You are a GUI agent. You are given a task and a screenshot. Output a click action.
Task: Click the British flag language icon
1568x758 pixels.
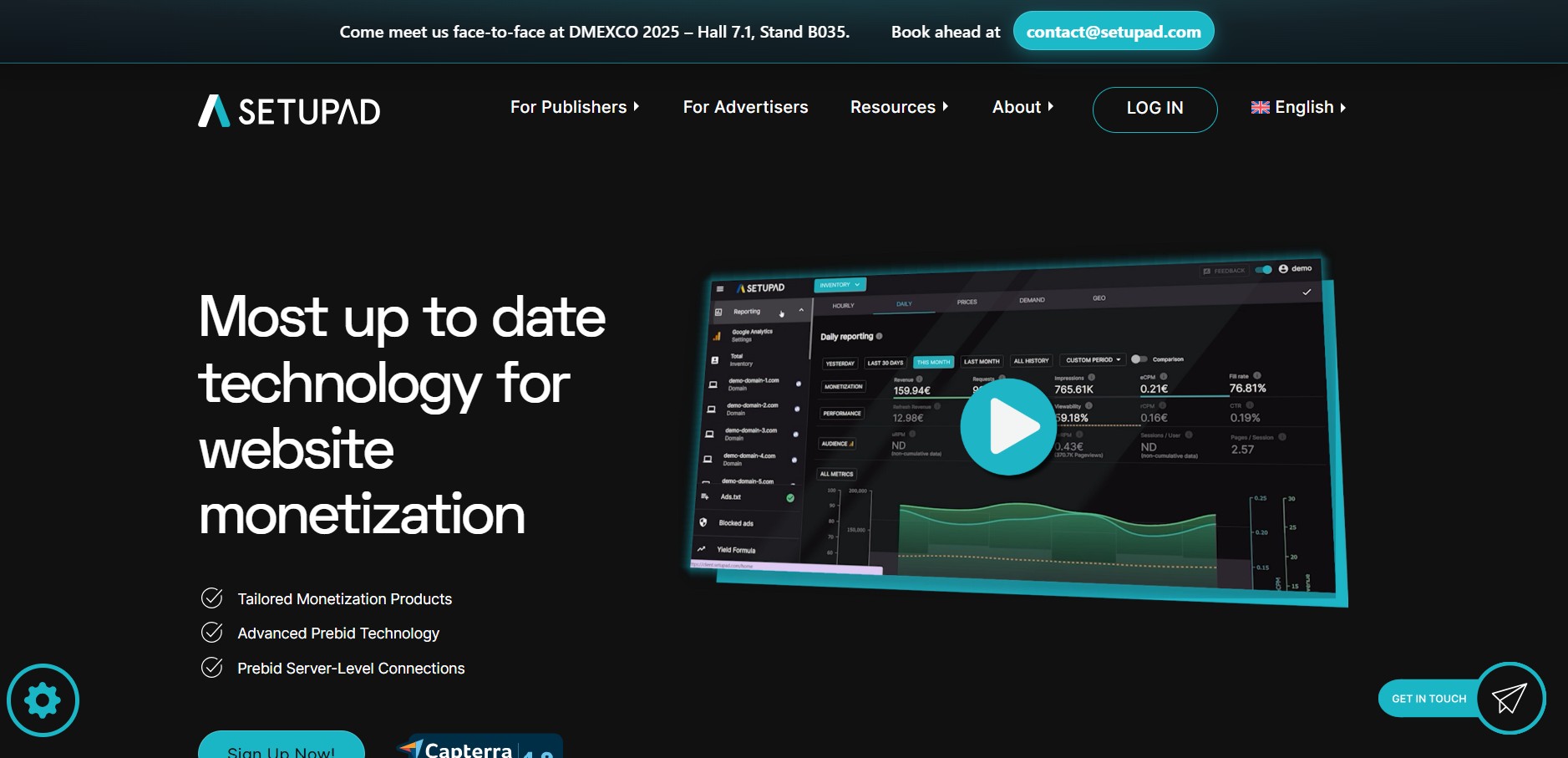(1261, 107)
